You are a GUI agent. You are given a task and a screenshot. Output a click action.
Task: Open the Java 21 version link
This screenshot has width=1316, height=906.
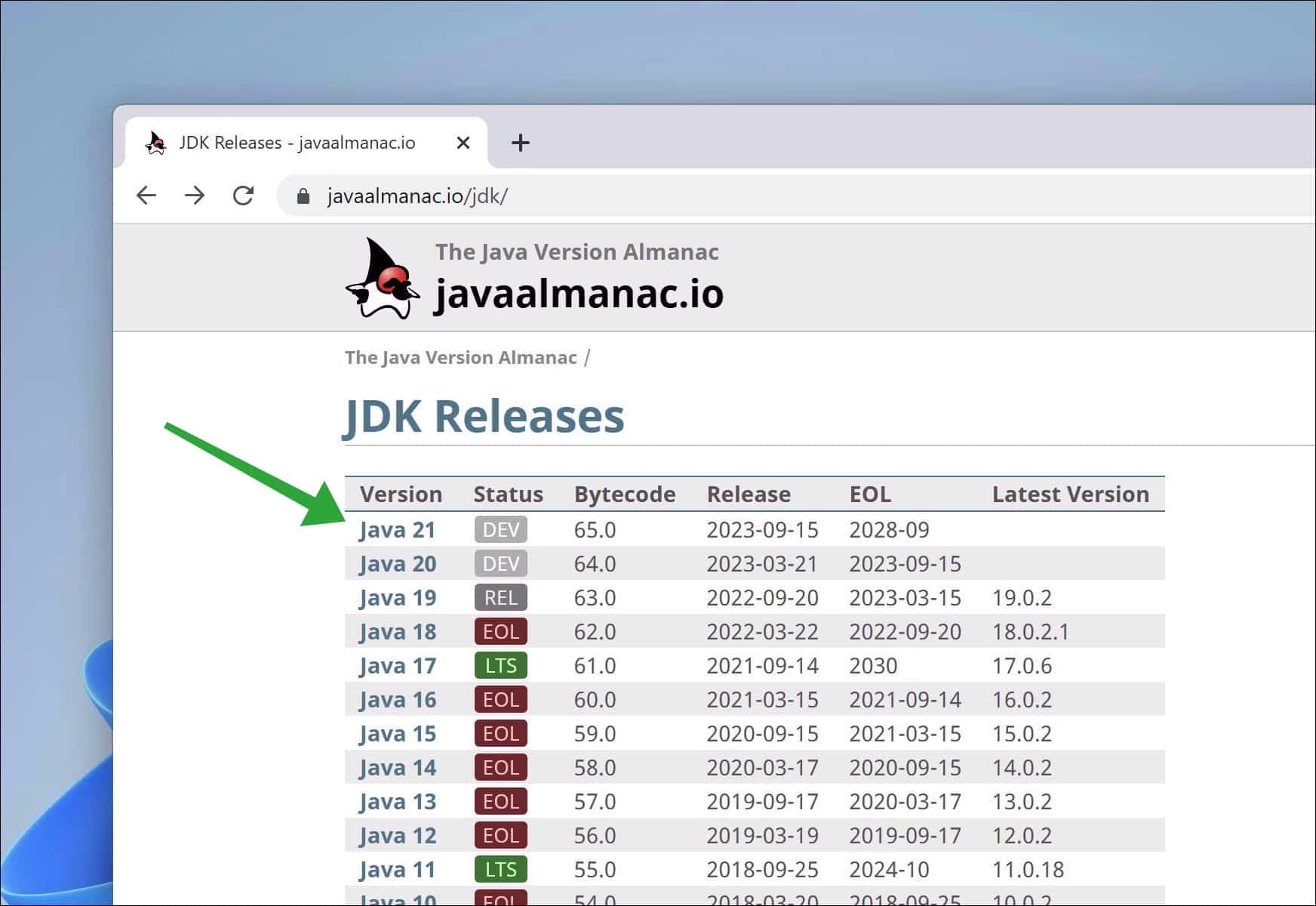pyautogui.click(x=398, y=530)
